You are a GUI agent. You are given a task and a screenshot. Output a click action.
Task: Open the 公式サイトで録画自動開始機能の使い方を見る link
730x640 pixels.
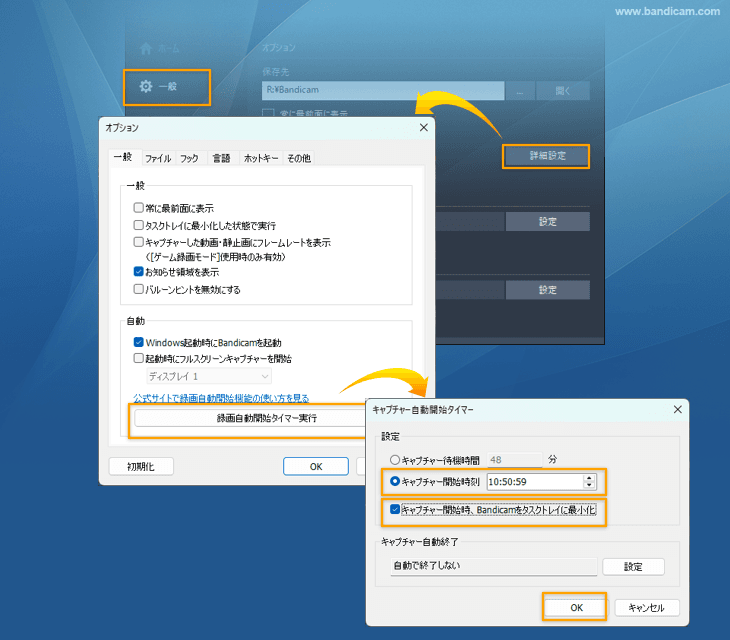tap(228, 397)
